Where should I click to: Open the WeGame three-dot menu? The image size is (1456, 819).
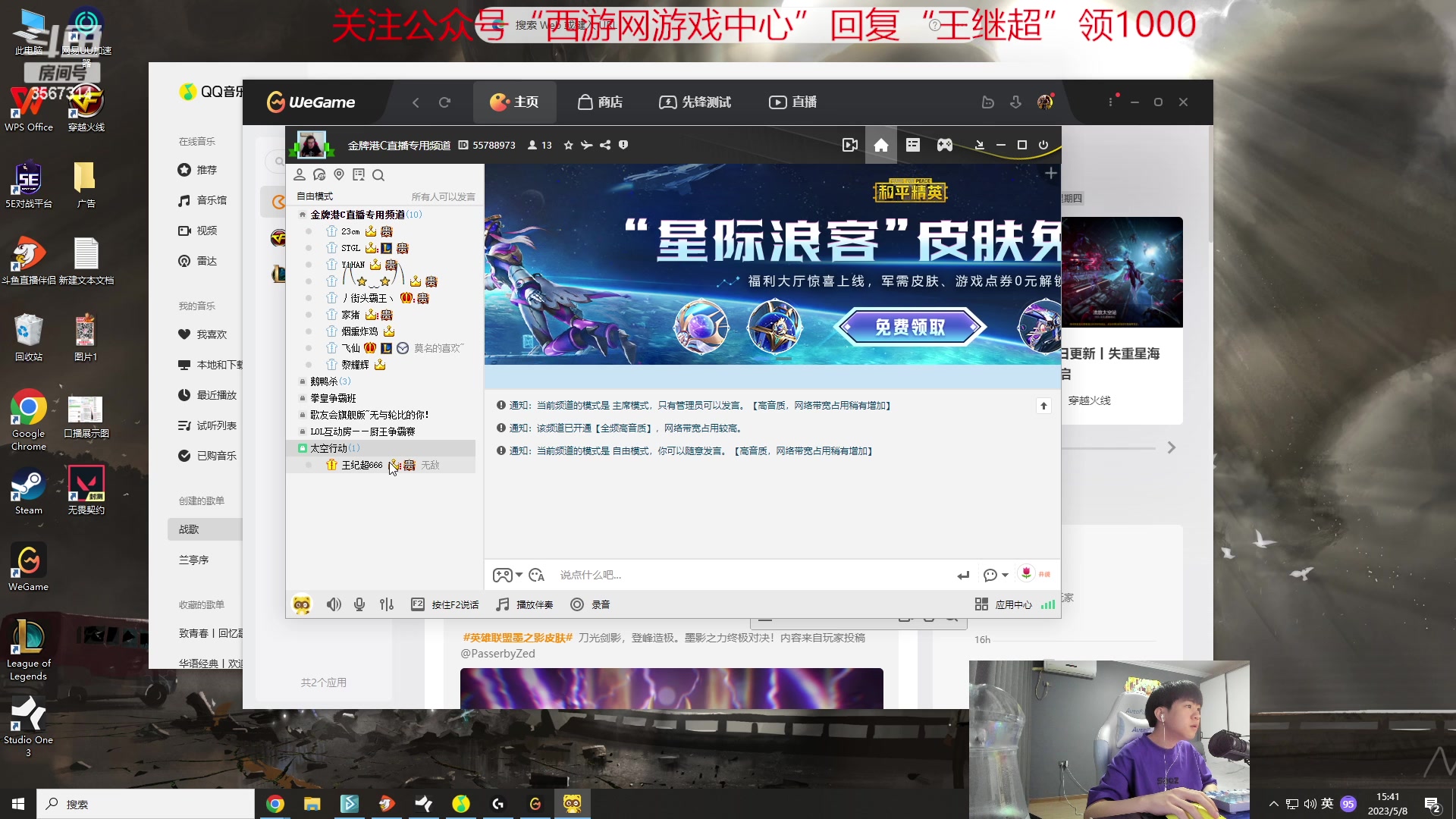point(1111,102)
